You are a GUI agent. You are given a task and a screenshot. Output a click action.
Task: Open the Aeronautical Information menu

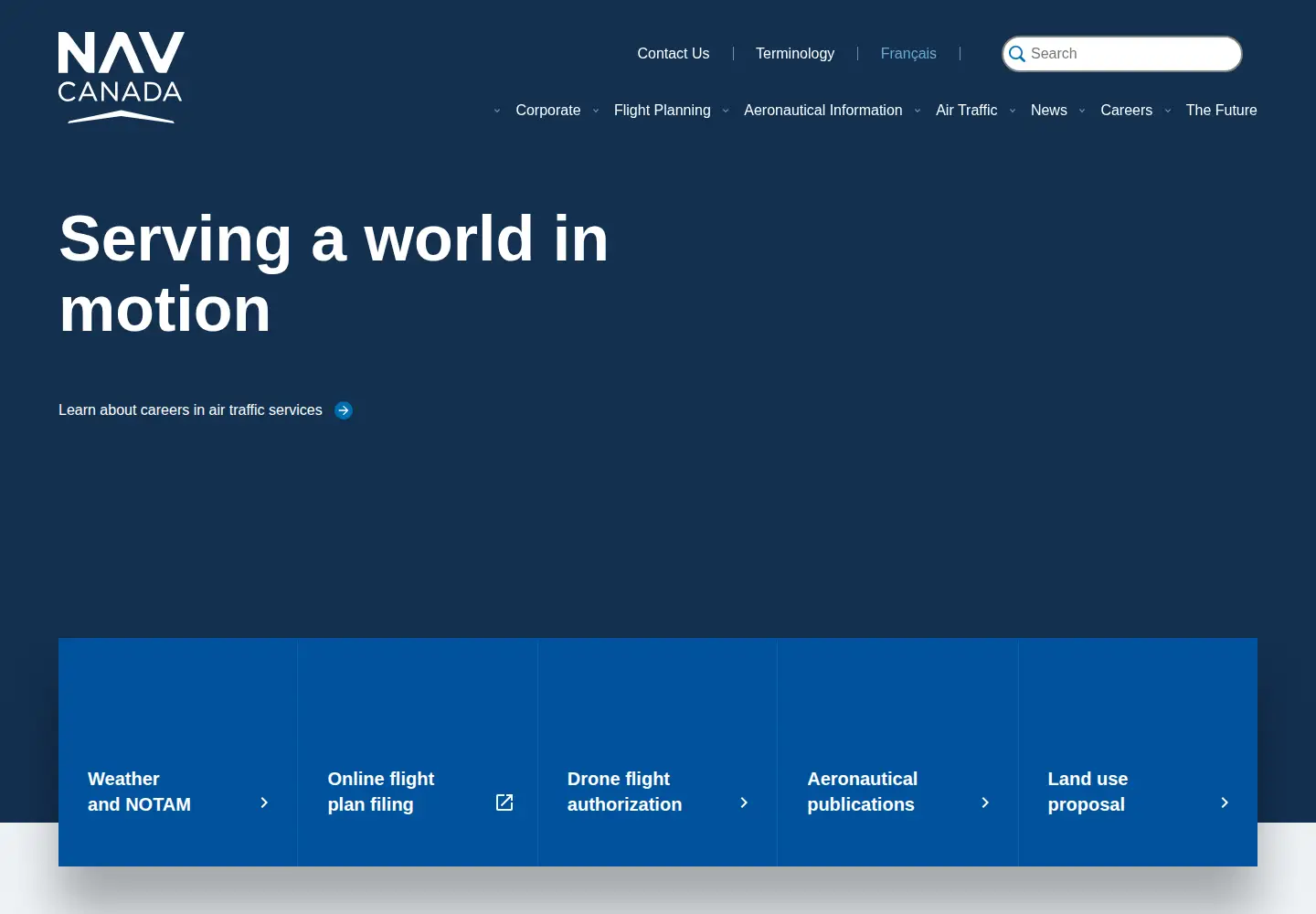click(823, 110)
